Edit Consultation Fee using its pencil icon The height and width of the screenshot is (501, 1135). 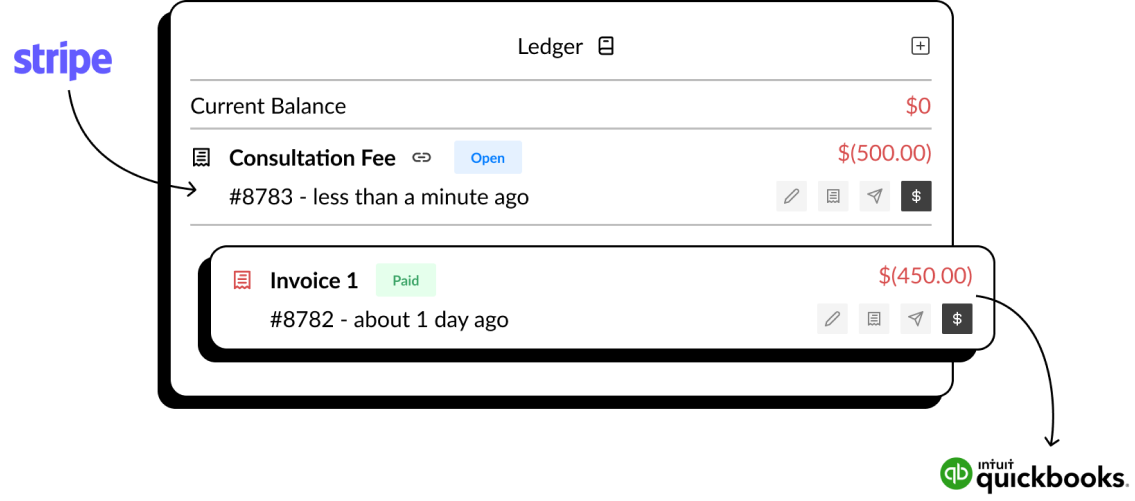(791, 196)
